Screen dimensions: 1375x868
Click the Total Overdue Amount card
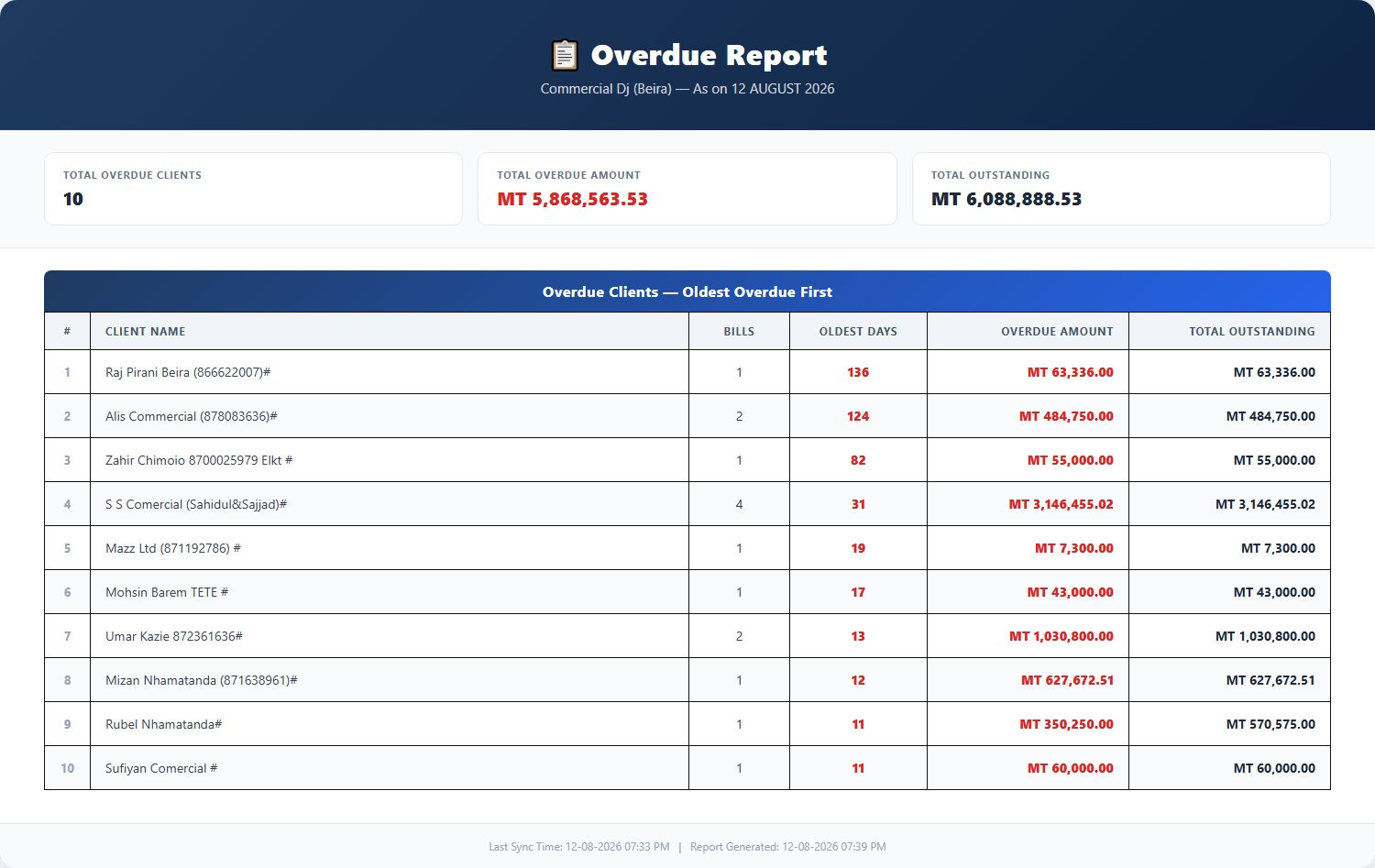click(687, 189)
